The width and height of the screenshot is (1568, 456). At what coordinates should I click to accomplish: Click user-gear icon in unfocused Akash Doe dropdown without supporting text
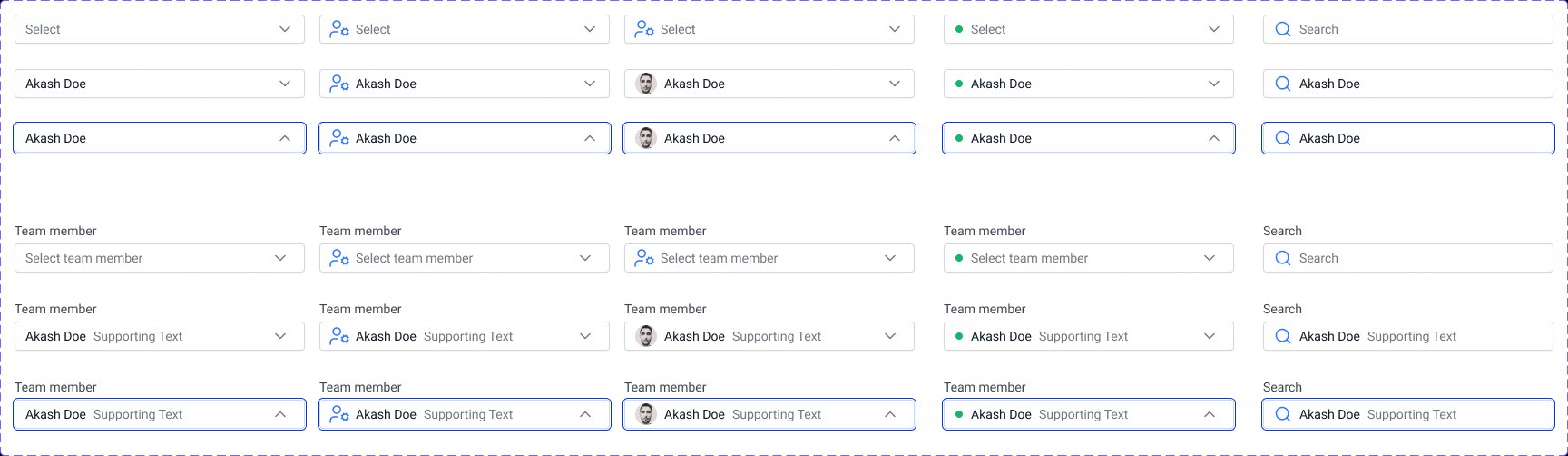click(x=339, y=84)
